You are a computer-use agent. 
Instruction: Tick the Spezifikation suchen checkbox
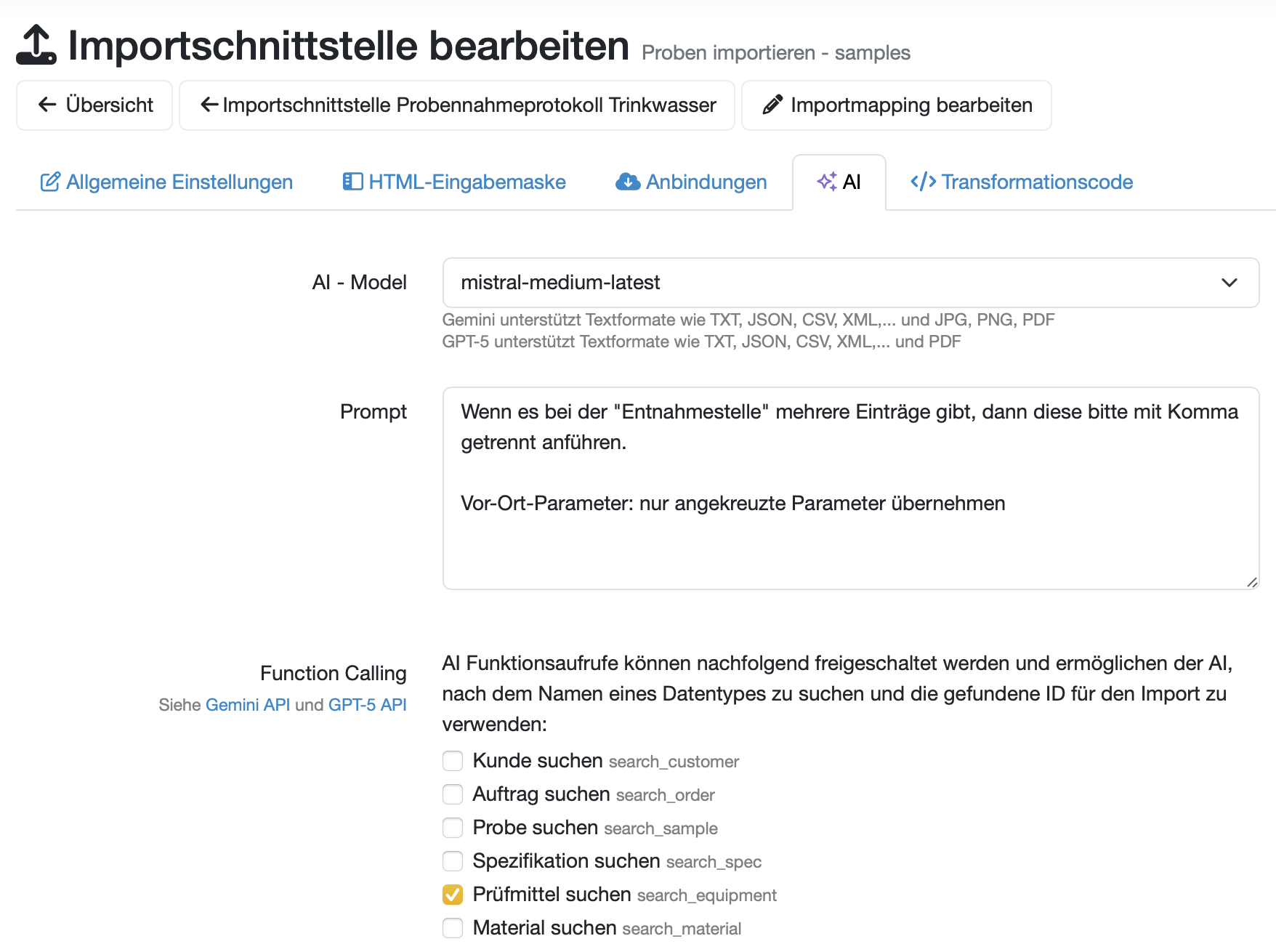(453, 861)
